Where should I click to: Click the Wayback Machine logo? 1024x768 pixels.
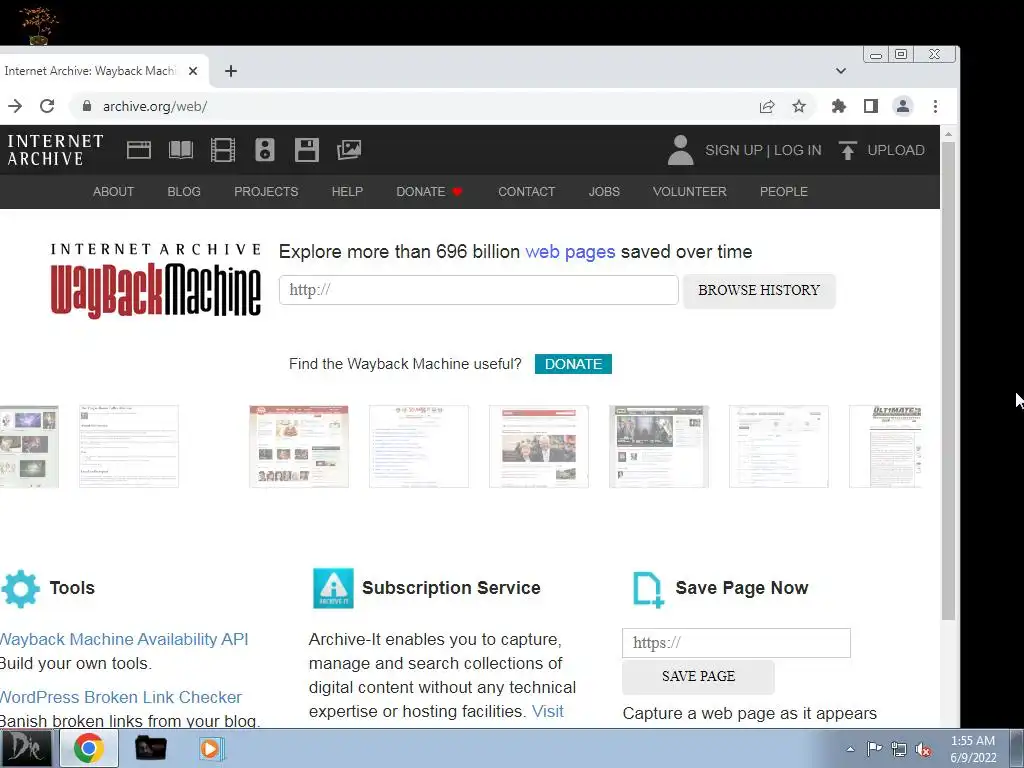pos(155,281)
